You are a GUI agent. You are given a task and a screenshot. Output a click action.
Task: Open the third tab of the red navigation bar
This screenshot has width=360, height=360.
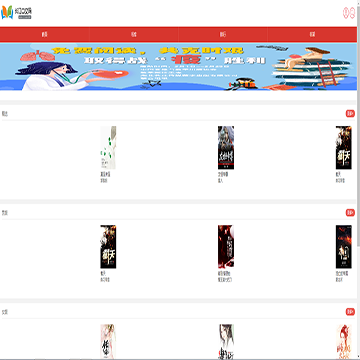[223, 34]
